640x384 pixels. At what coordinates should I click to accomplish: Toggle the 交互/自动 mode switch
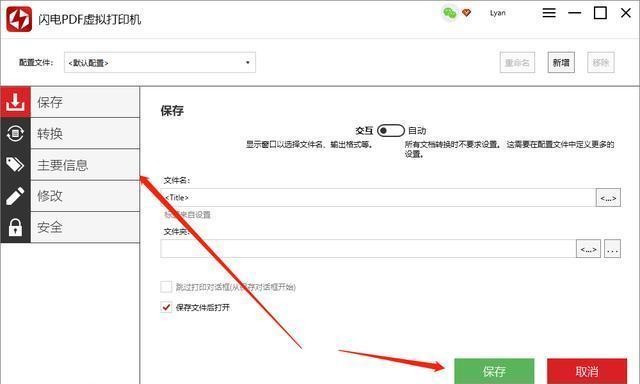(391, 131)
